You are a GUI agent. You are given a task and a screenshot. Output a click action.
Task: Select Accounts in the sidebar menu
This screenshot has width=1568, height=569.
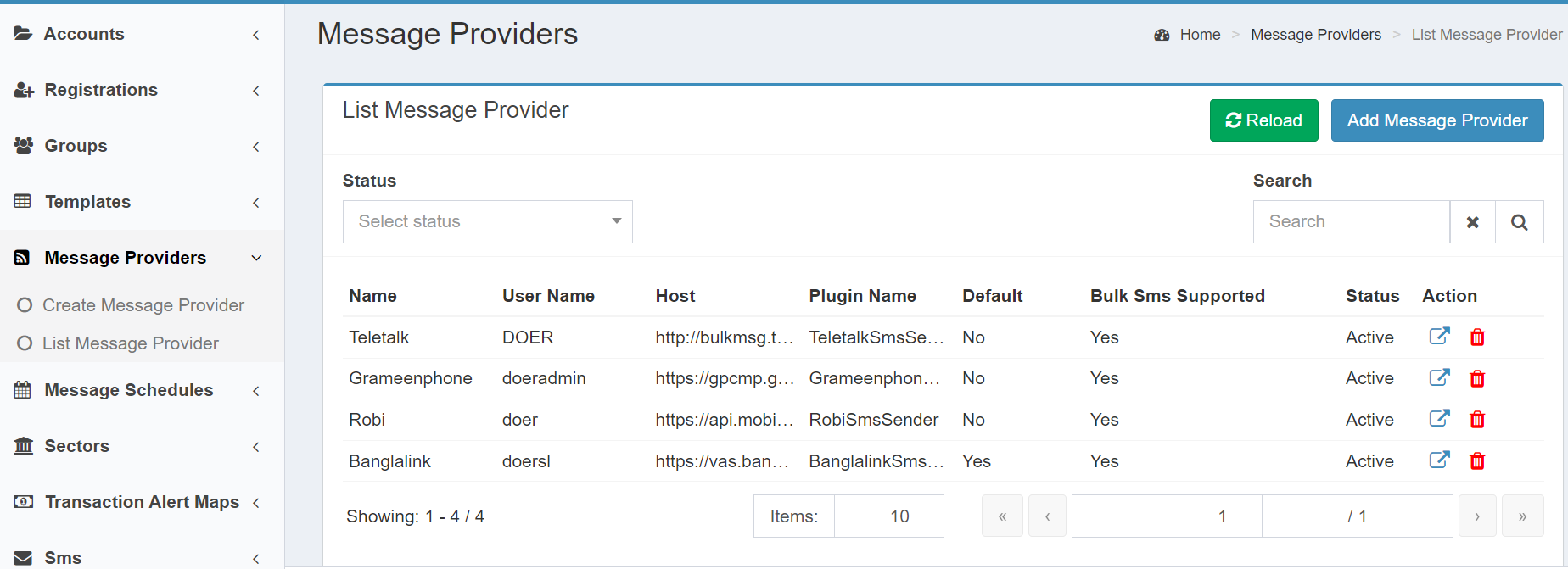pos(84,34)
